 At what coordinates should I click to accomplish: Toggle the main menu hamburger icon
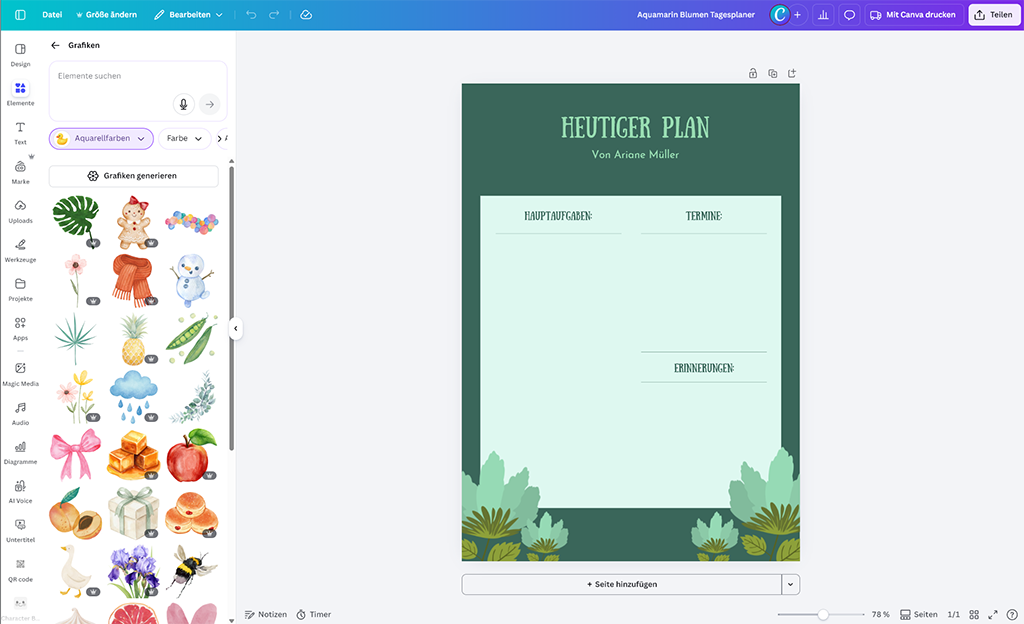[x=20, y=14]
